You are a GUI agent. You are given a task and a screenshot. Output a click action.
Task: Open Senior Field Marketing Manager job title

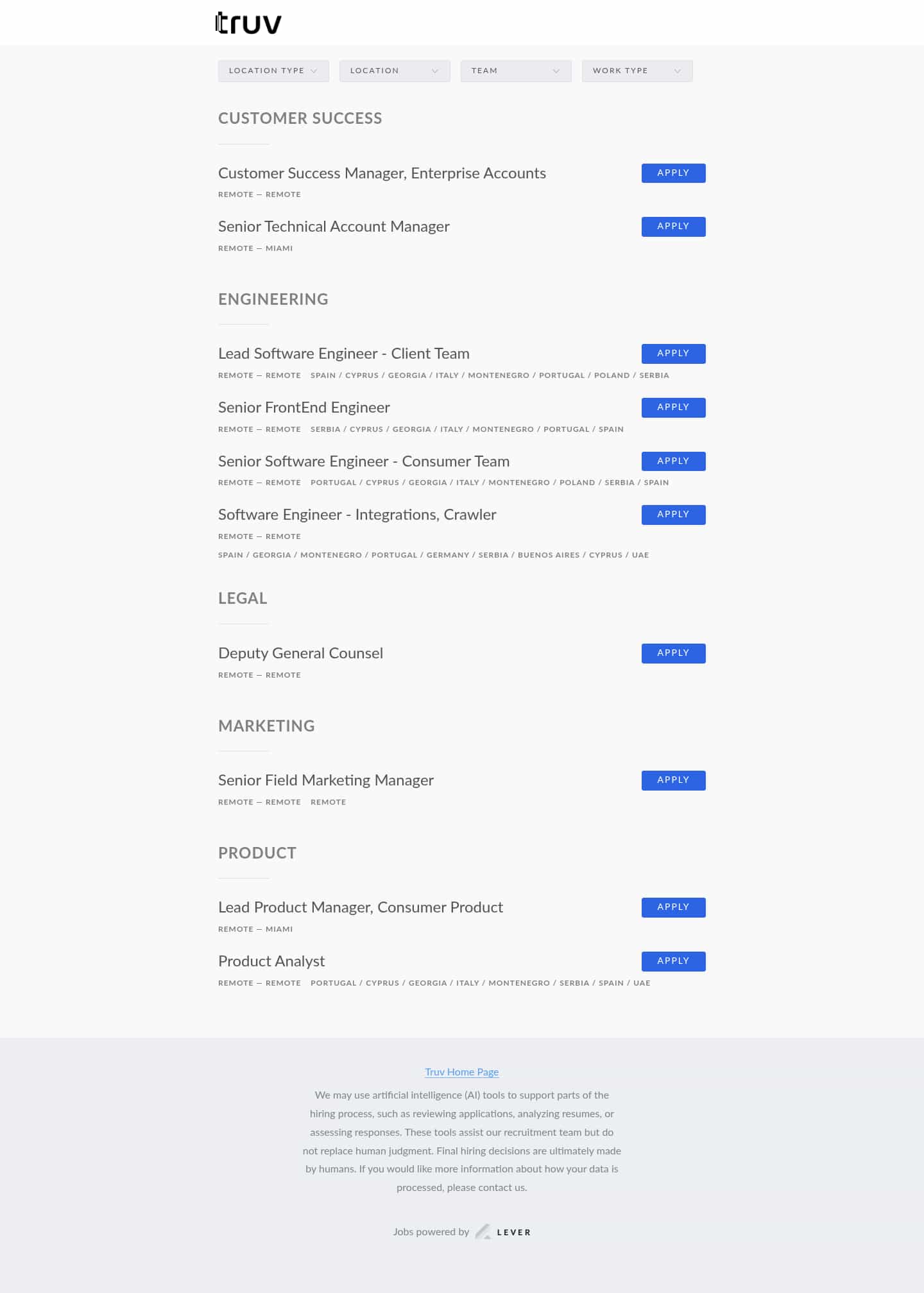point(326,780)
